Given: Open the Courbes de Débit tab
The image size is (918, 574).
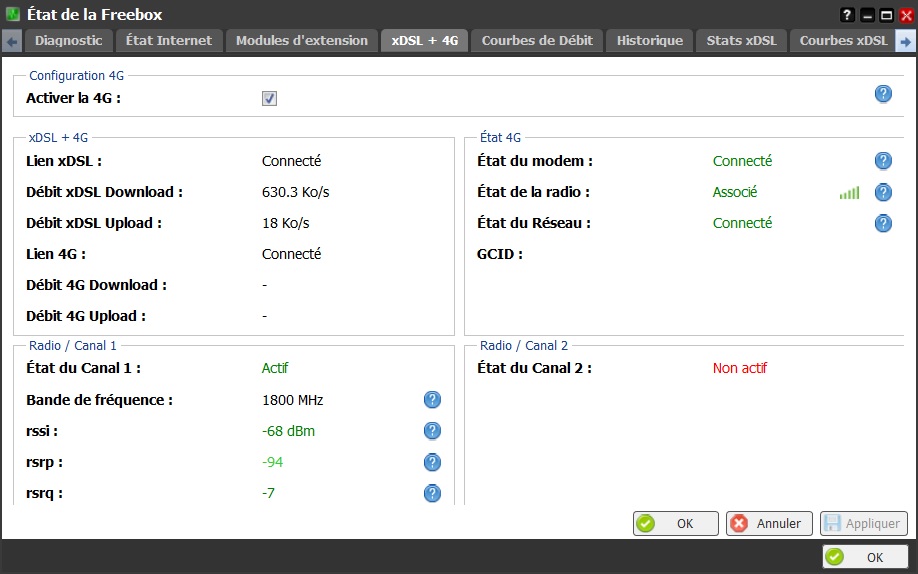Looking at the screenshot, I should [537, 40].
